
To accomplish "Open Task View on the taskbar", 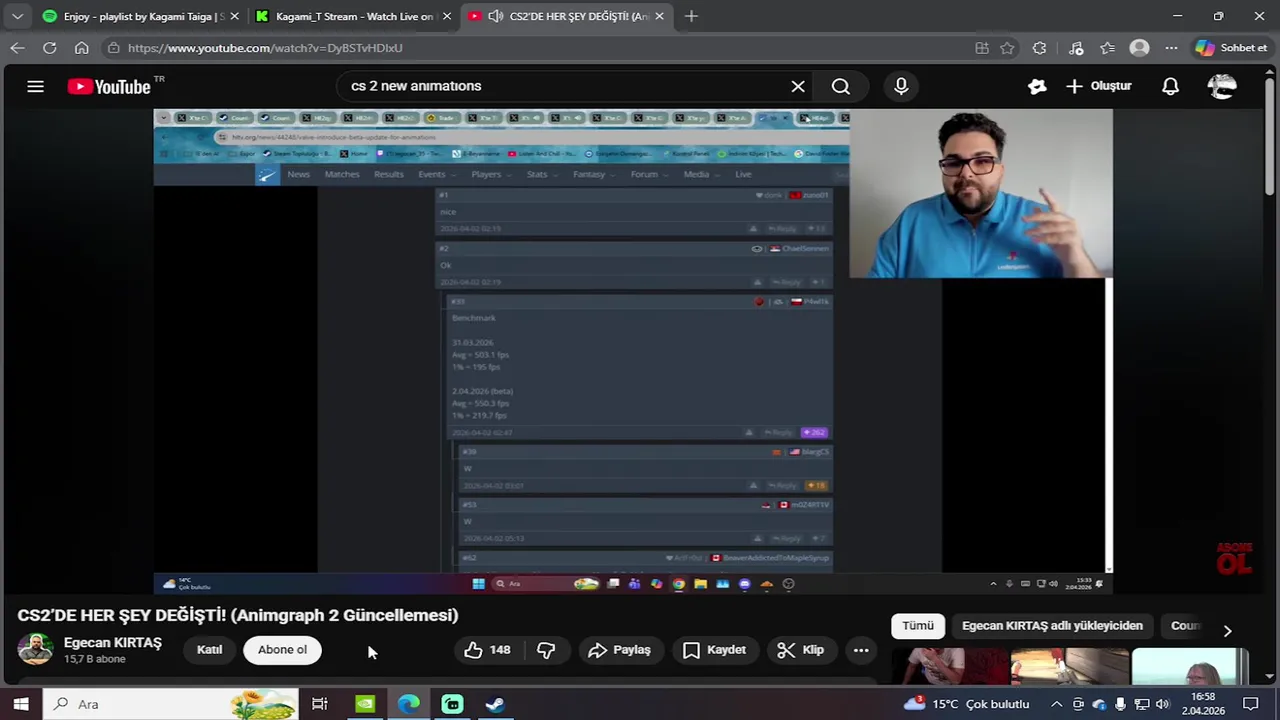I will (320, 704).
